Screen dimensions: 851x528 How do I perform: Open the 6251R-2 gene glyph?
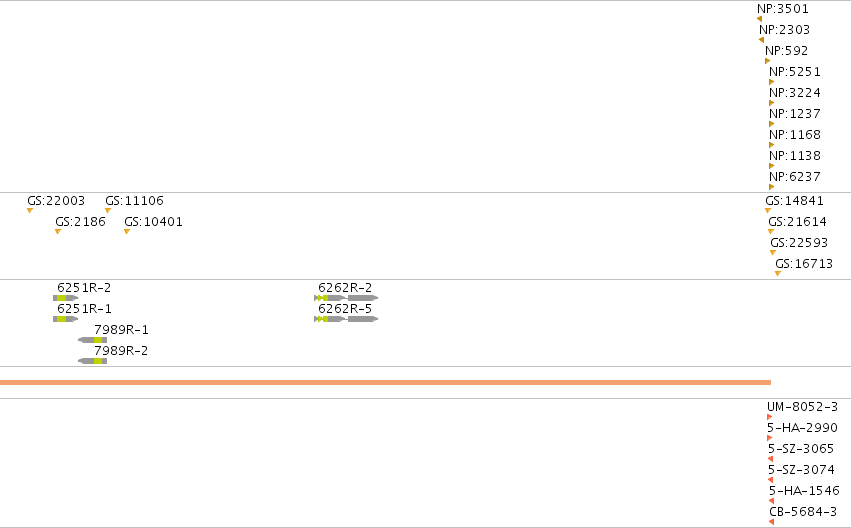click(66, 298)
